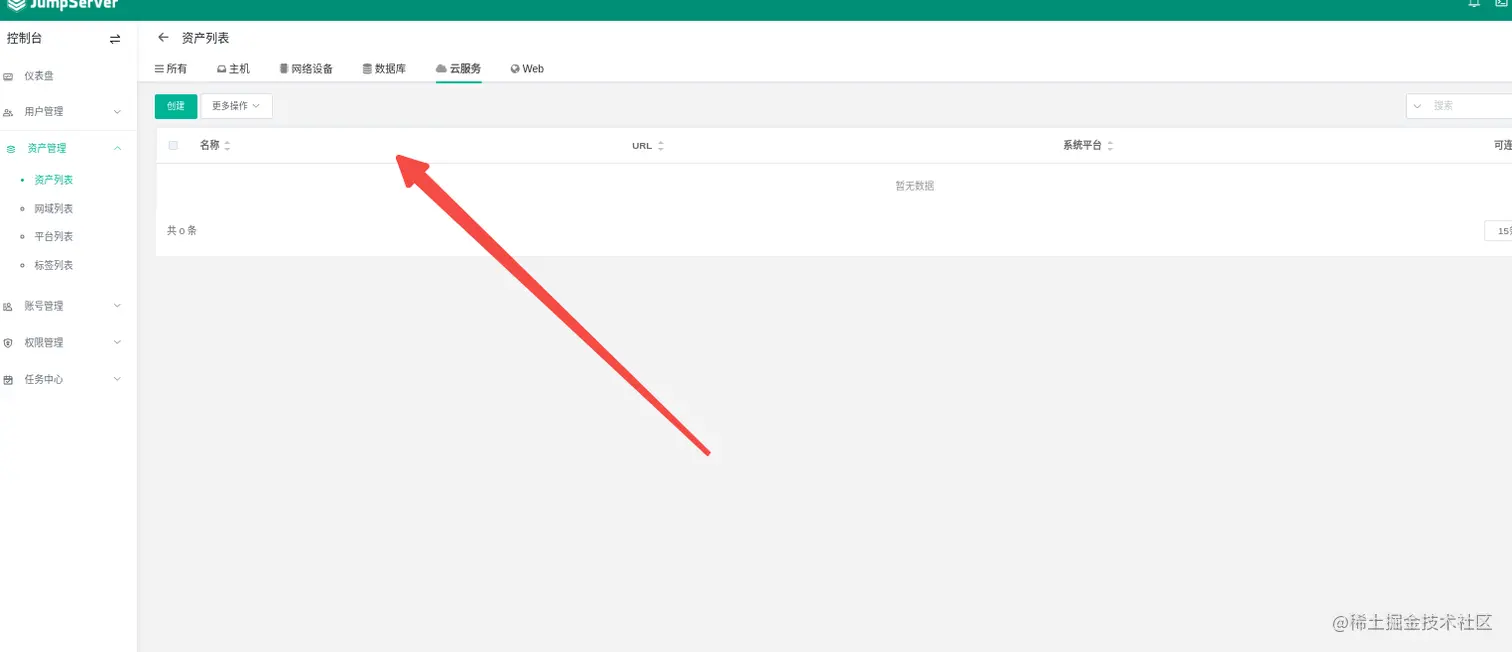Click the JumpServer logo icon
Screen dimensions: 1512x652
[16, 3]
